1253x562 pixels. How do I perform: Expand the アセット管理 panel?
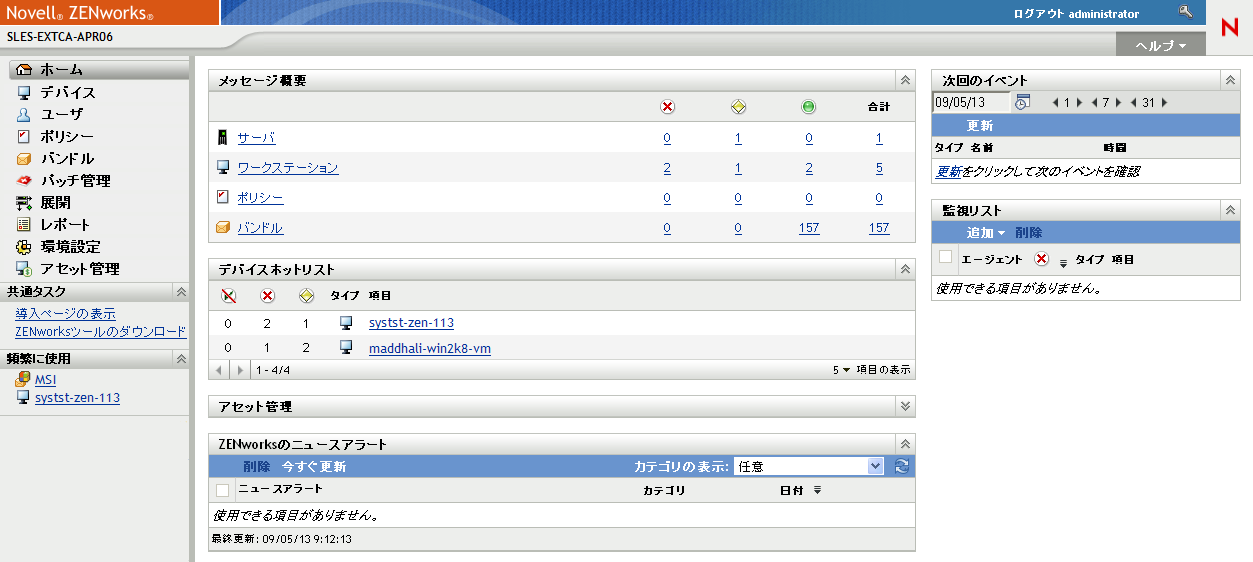point(905,406)
